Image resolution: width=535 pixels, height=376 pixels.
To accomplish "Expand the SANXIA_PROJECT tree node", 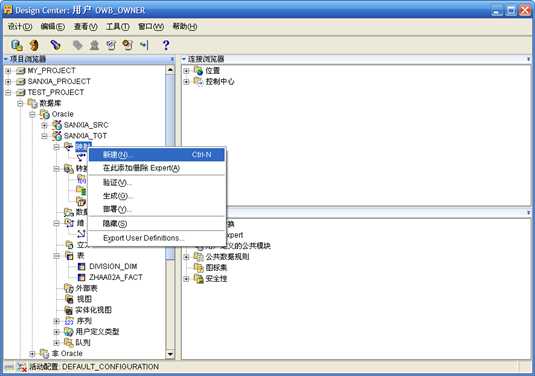I will [x=8, y=82].
